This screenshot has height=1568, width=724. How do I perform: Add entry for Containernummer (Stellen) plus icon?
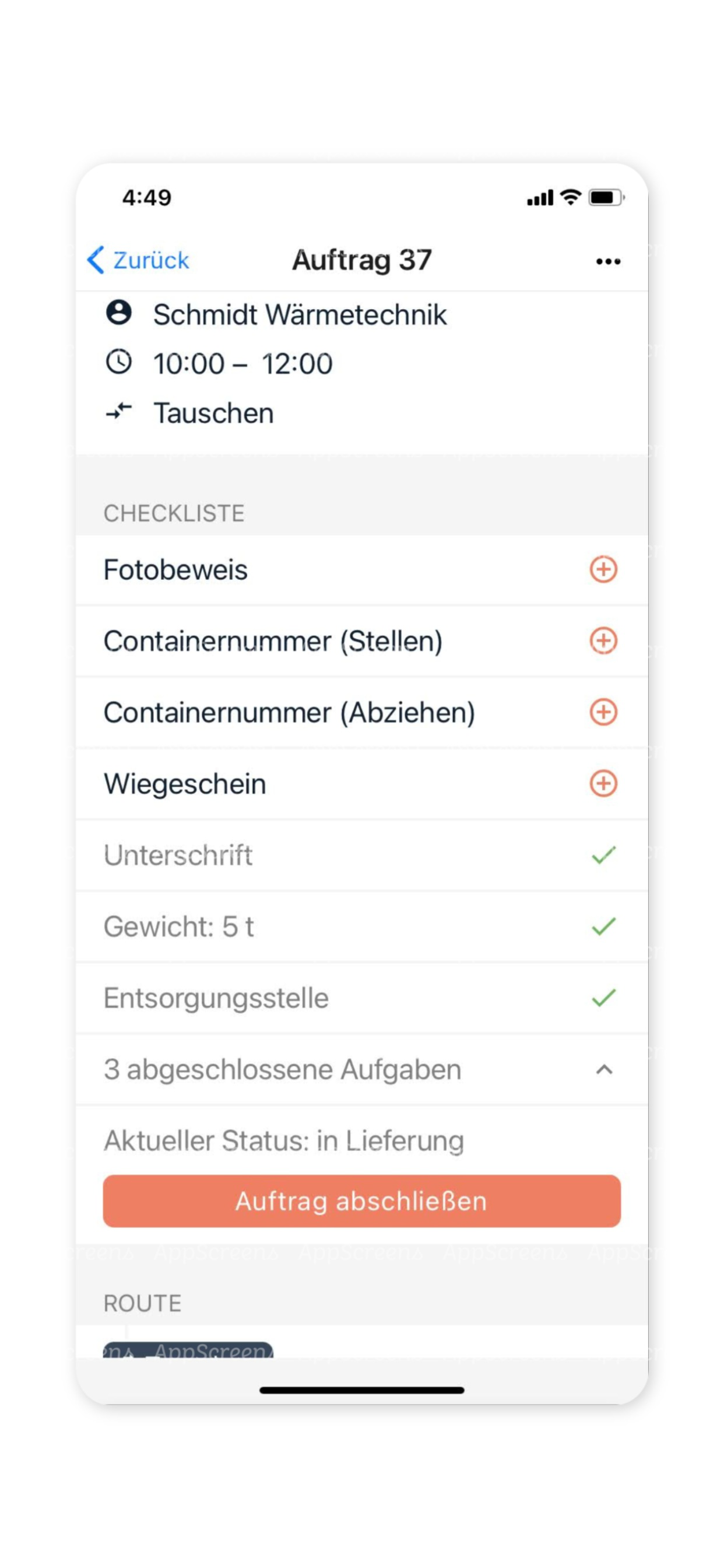click(x=603, y=641)
